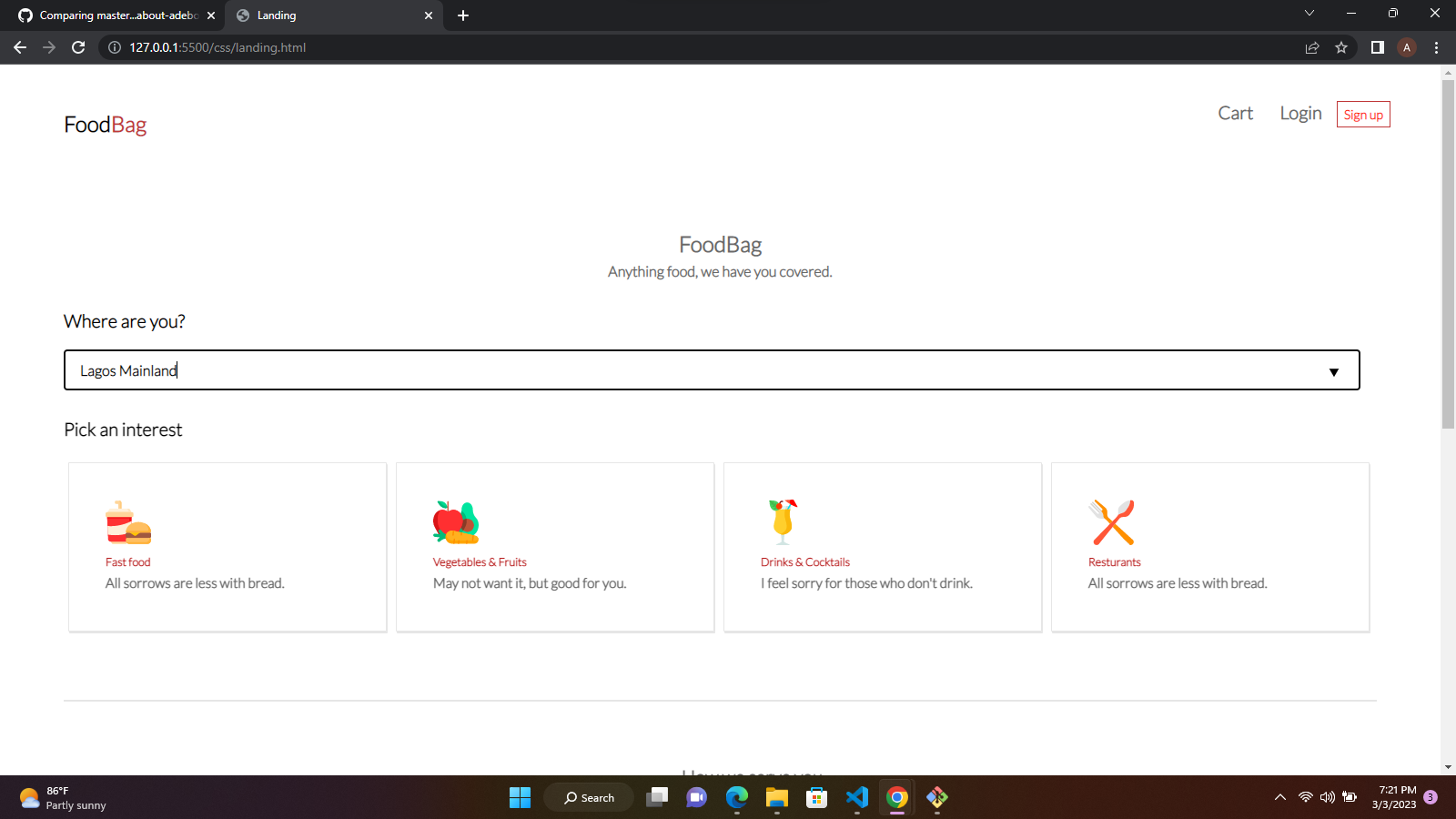
Task: Reload the page
Action: pos(77,47)
